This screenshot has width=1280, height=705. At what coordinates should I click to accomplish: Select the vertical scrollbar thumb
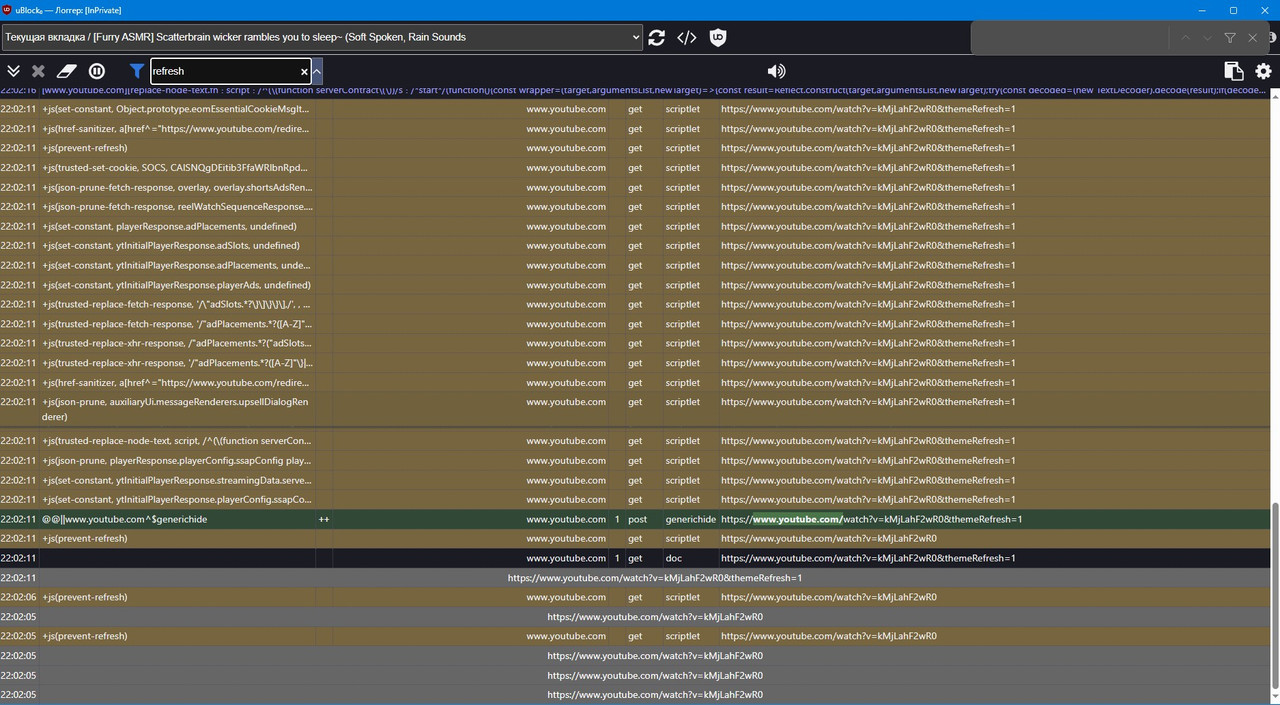[x=1274, y=596]
